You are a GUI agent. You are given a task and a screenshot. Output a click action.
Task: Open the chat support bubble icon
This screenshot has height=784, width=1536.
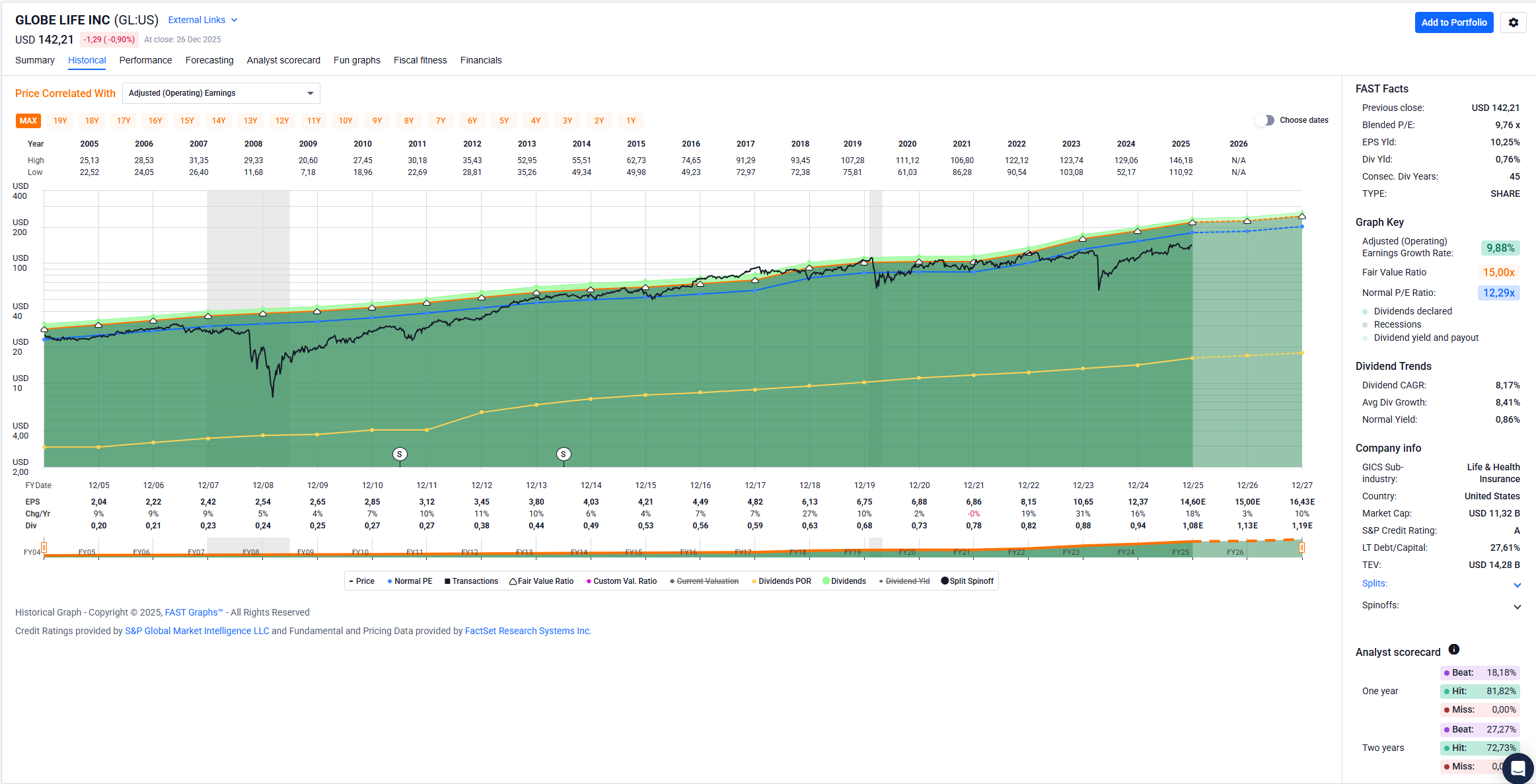tap(1518, 768)
